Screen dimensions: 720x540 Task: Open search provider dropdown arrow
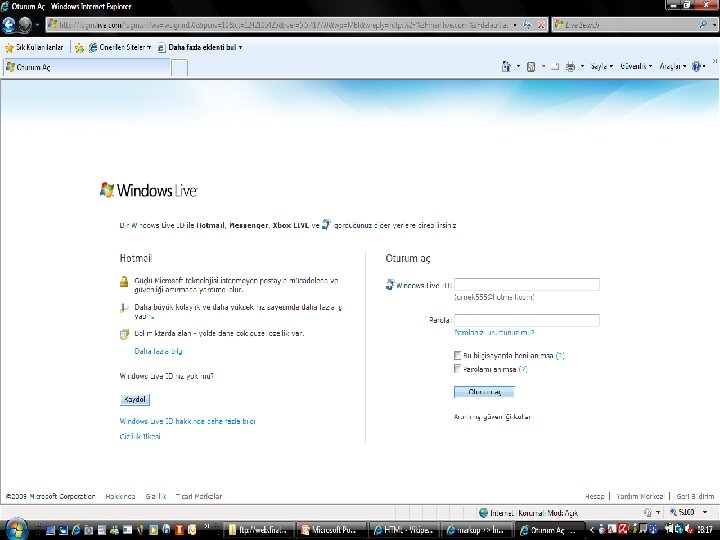coord(714,24)
